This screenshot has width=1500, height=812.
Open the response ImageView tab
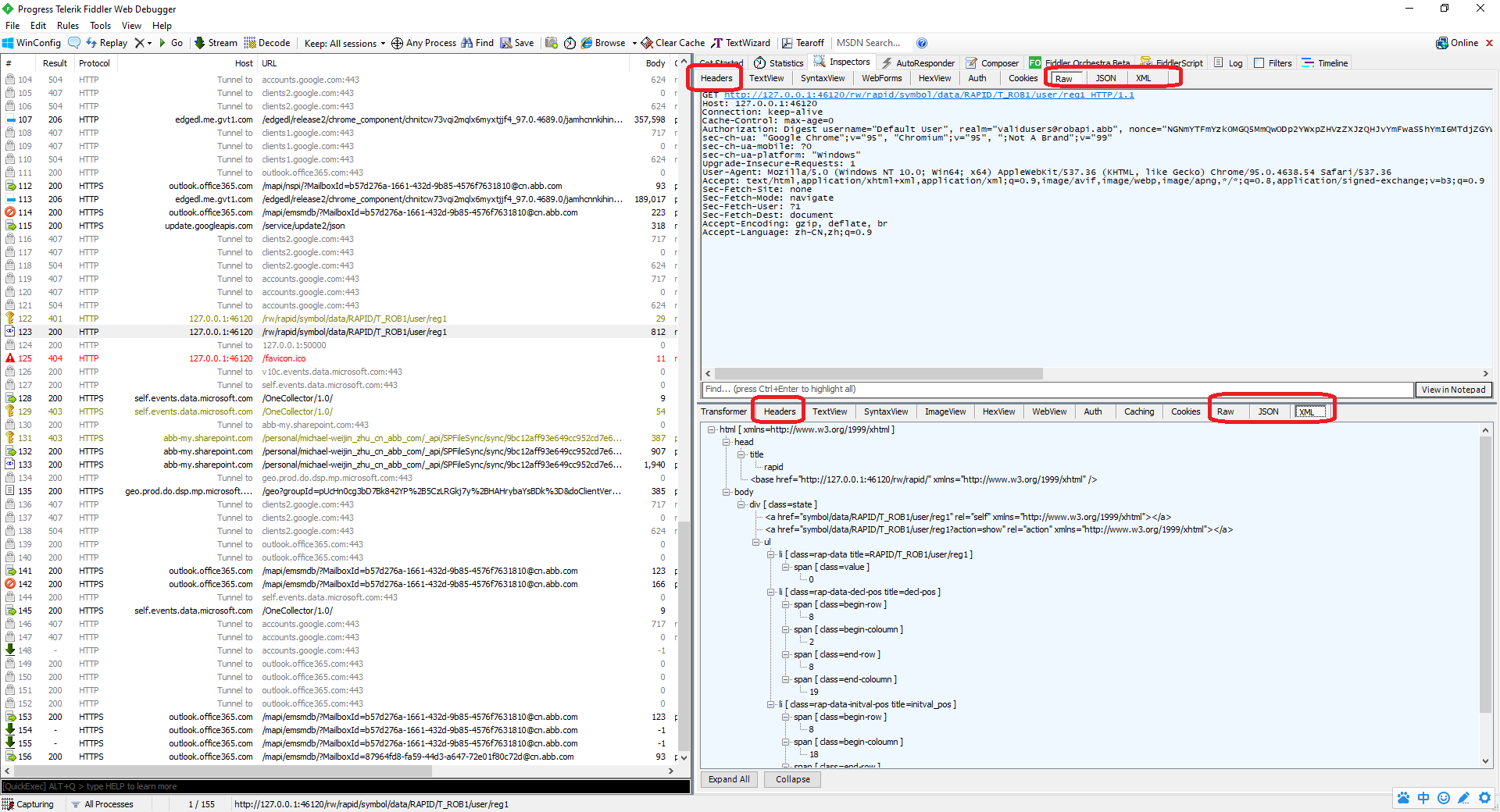(945, 411)
